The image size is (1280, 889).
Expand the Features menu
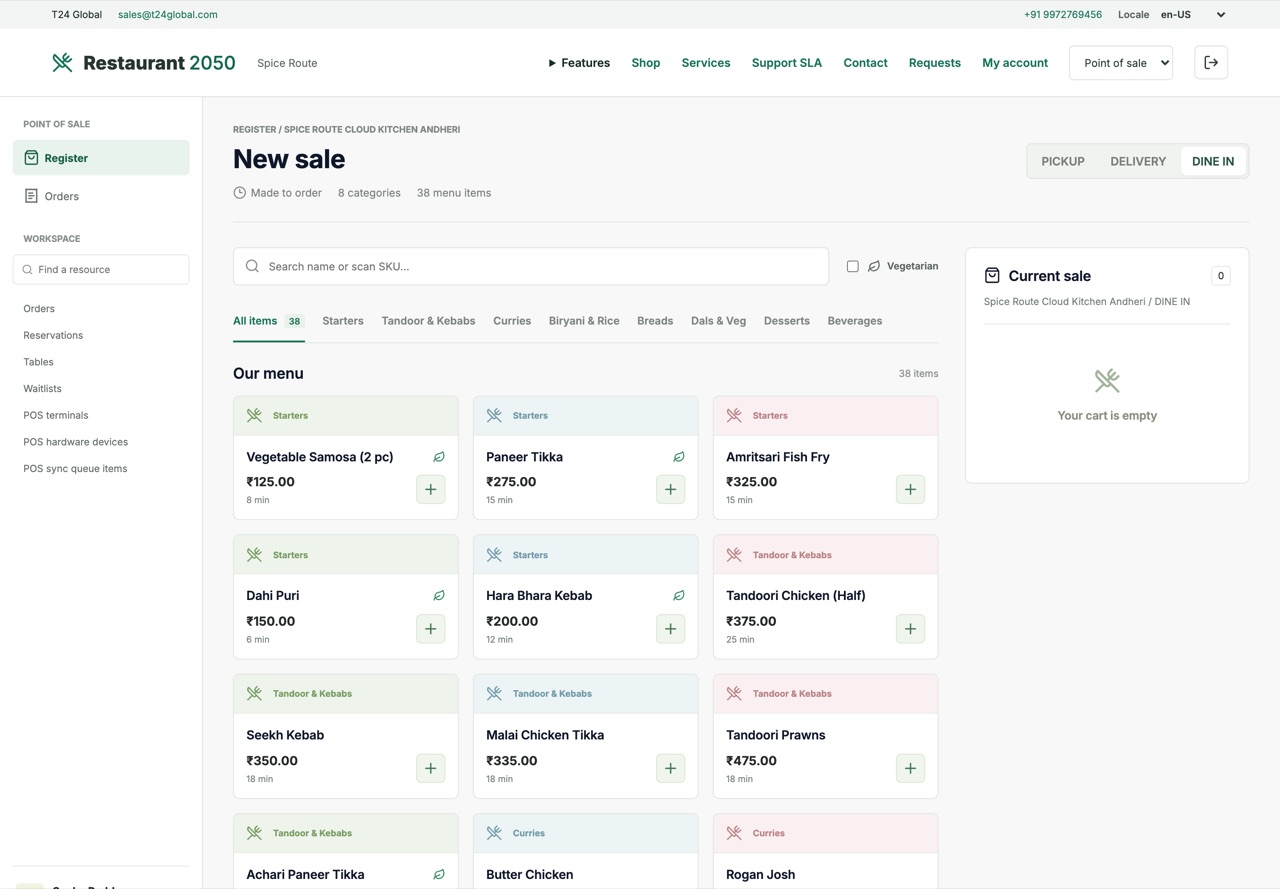click(x=579, y=63)
